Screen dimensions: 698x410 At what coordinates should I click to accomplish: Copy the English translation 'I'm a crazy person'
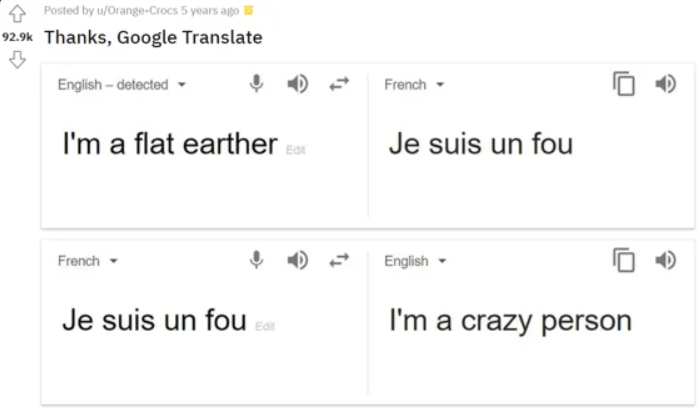click(x=624, y=261)
